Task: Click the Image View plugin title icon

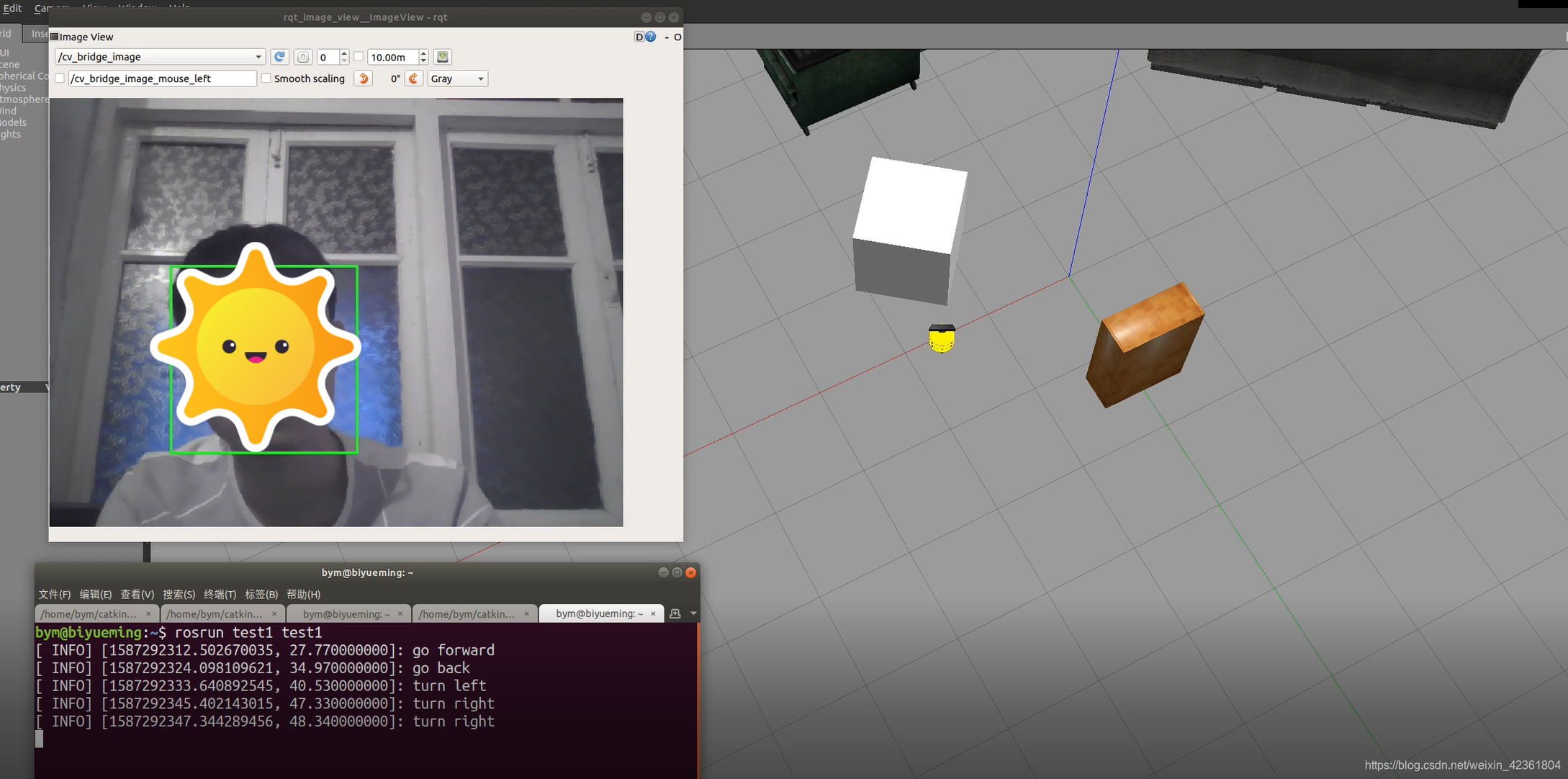Action: pyautogui.click(x=54, y=37)
